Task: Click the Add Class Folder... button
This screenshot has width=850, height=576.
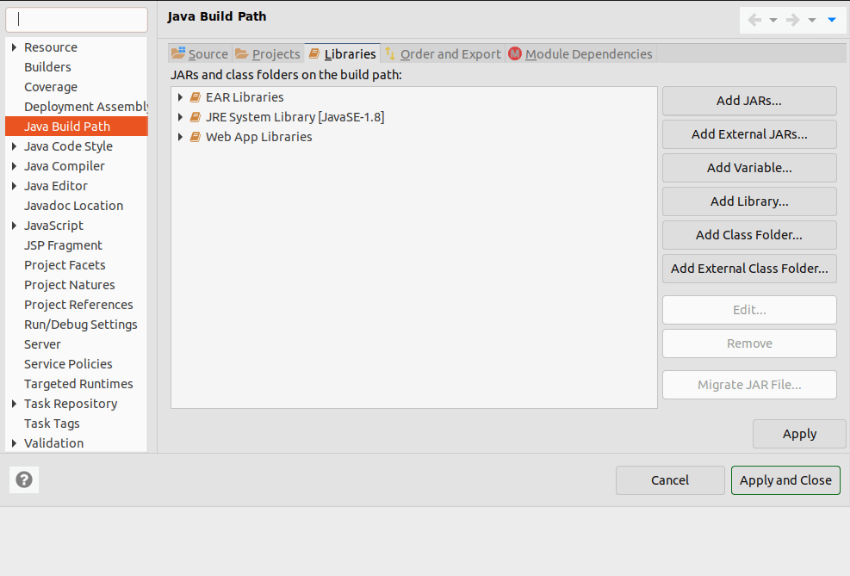Action: pyautogui.click(x=749, y=235)
